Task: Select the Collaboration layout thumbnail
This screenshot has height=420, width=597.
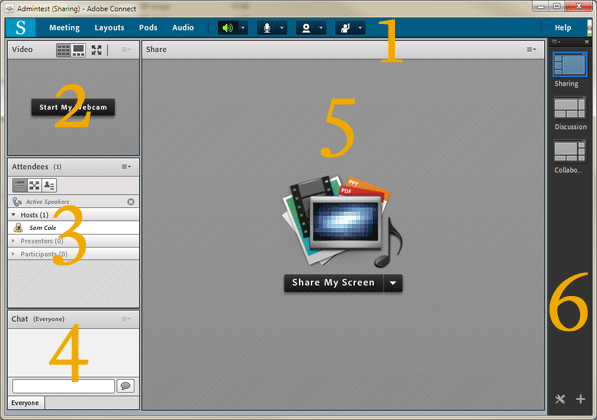Action: pyautogui.click(x=570, y=152)
